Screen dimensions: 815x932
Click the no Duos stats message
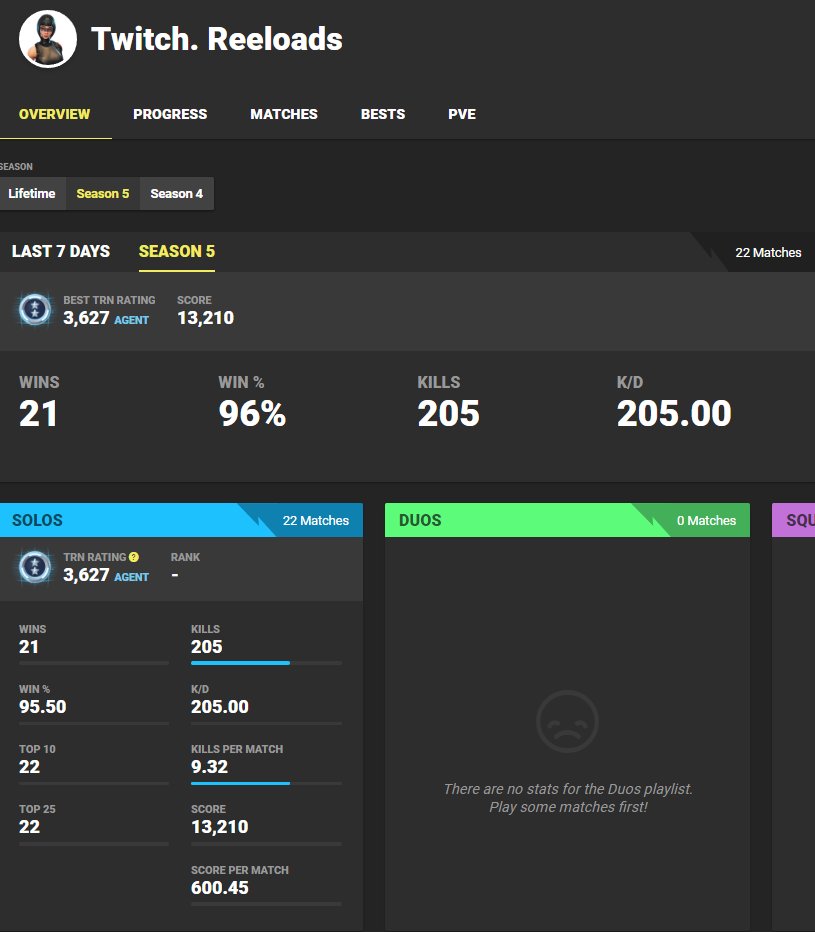point(568,798)
